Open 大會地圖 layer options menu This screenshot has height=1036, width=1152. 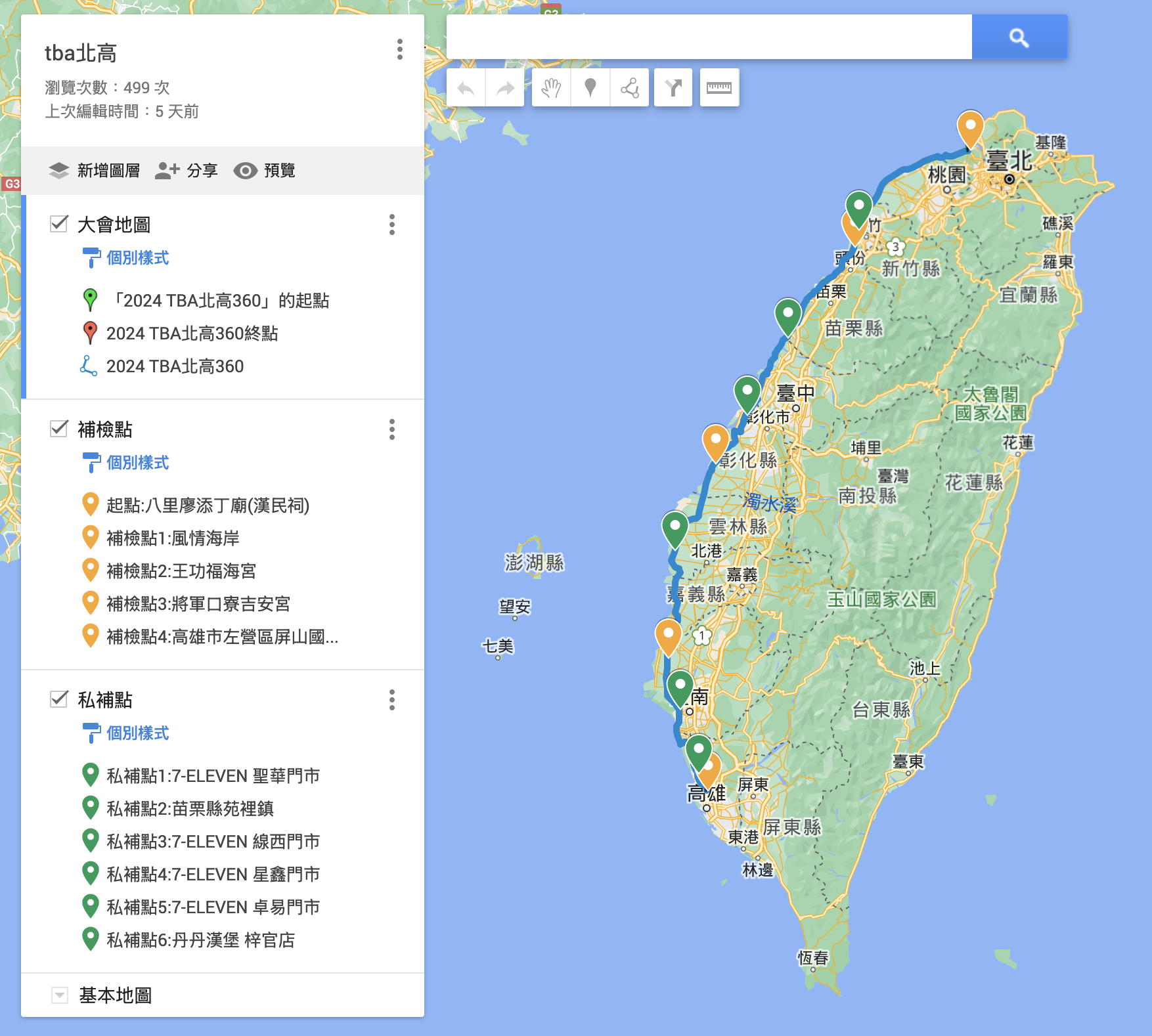[x=392, y=225]
